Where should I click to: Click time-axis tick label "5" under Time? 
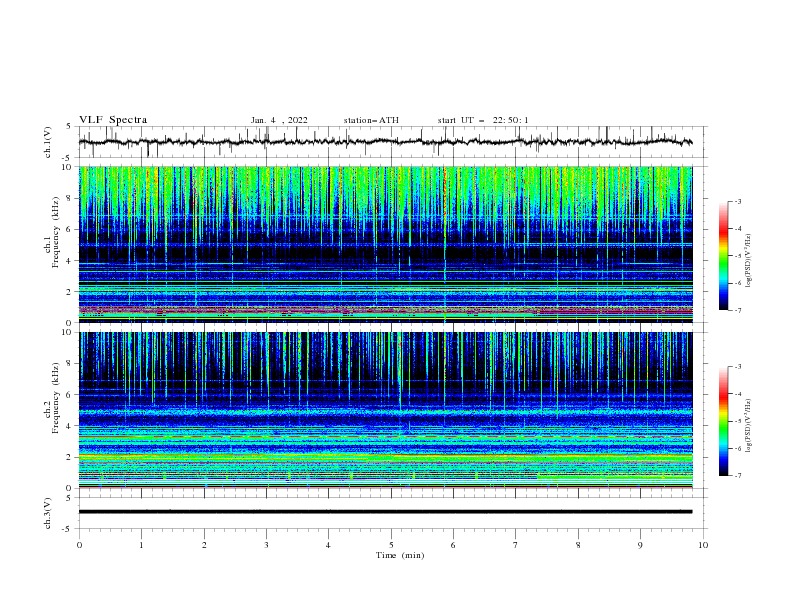tap(391, 545)
